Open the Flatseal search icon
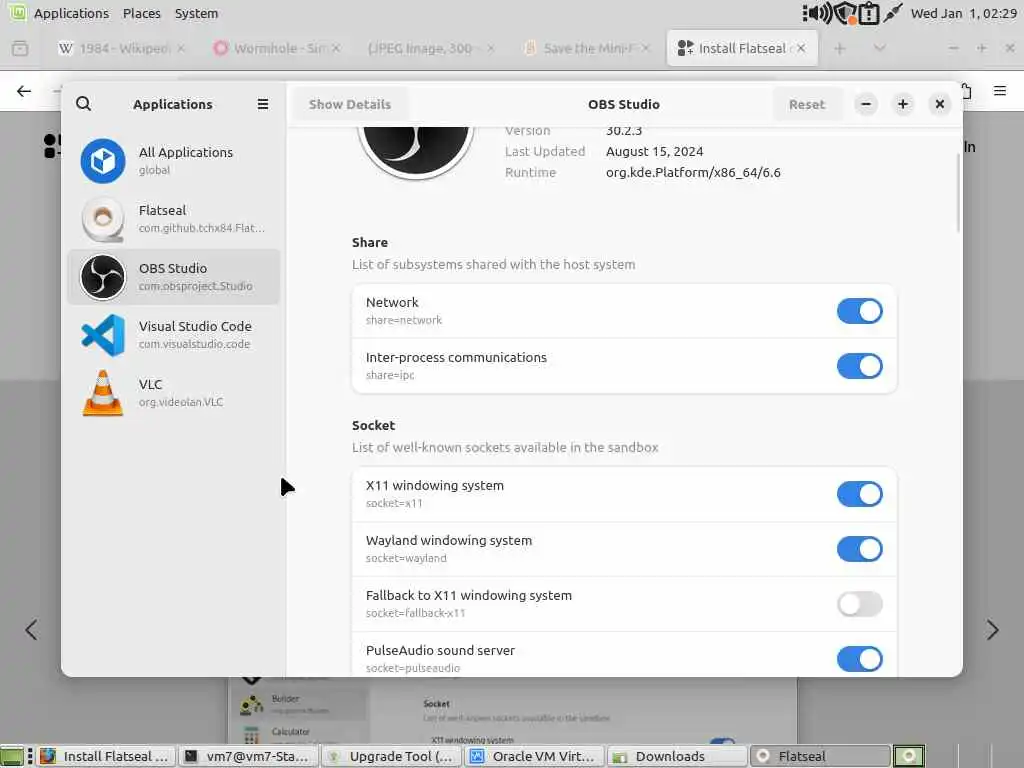The height and width of the screenshot is (768, 1024). pos(84,104)
